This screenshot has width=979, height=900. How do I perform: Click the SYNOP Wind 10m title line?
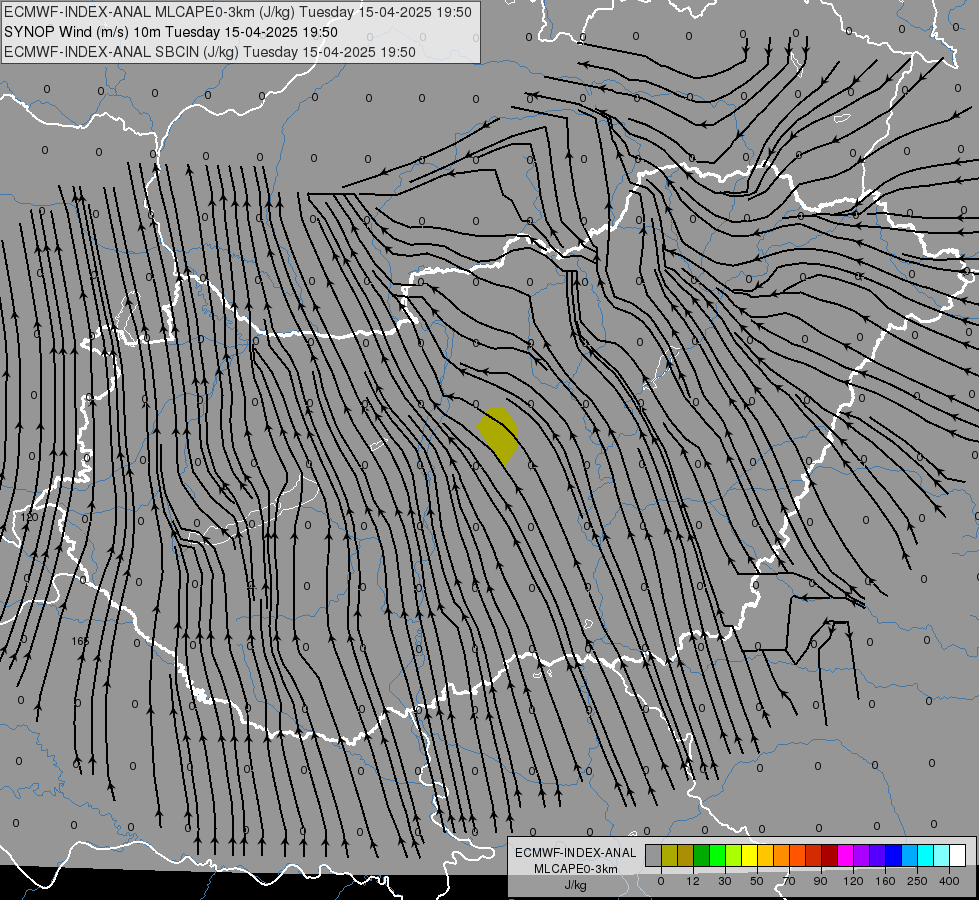170,32
